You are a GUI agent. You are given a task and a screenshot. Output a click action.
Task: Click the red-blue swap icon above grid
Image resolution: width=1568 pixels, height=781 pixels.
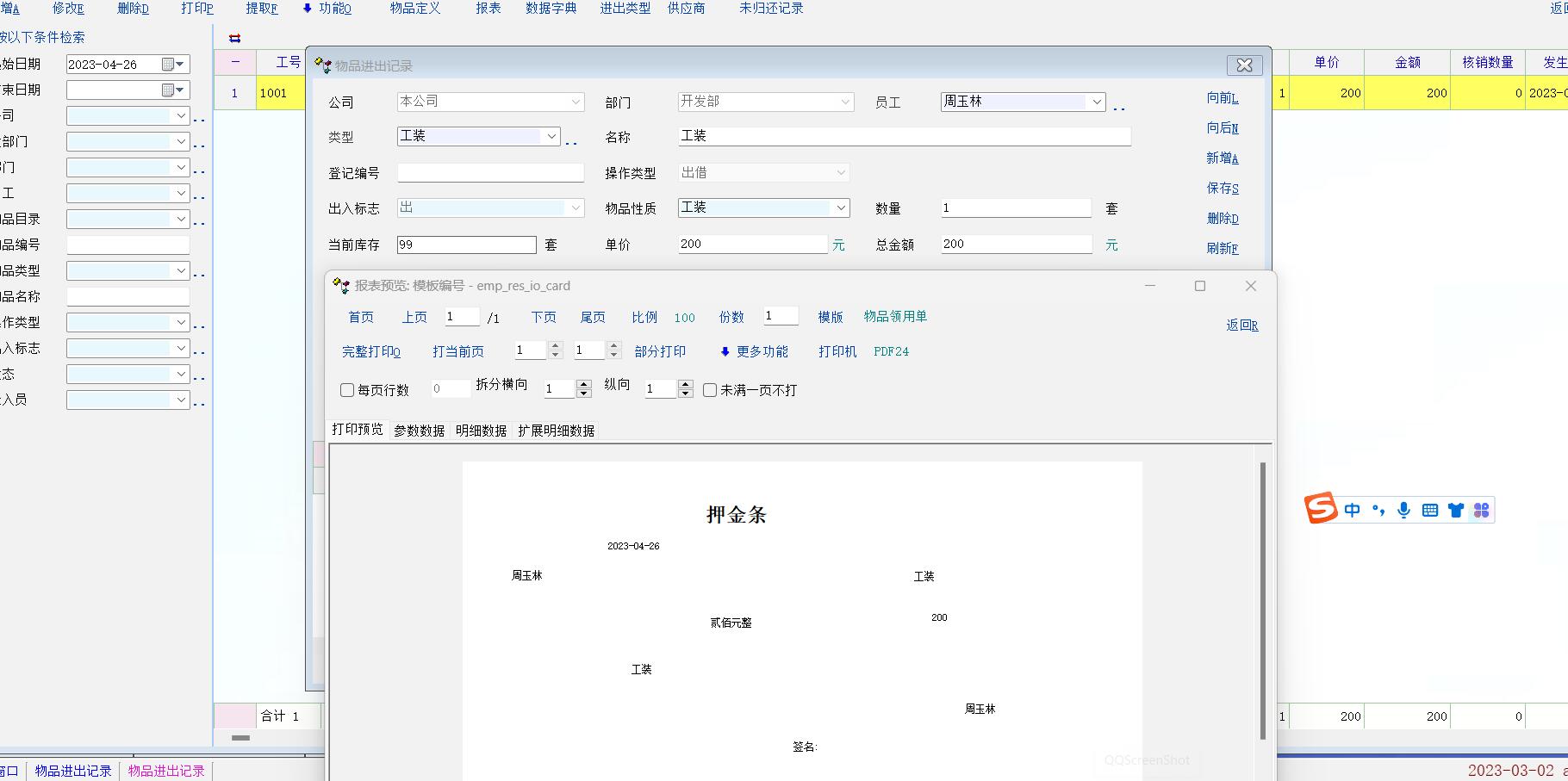234,38
